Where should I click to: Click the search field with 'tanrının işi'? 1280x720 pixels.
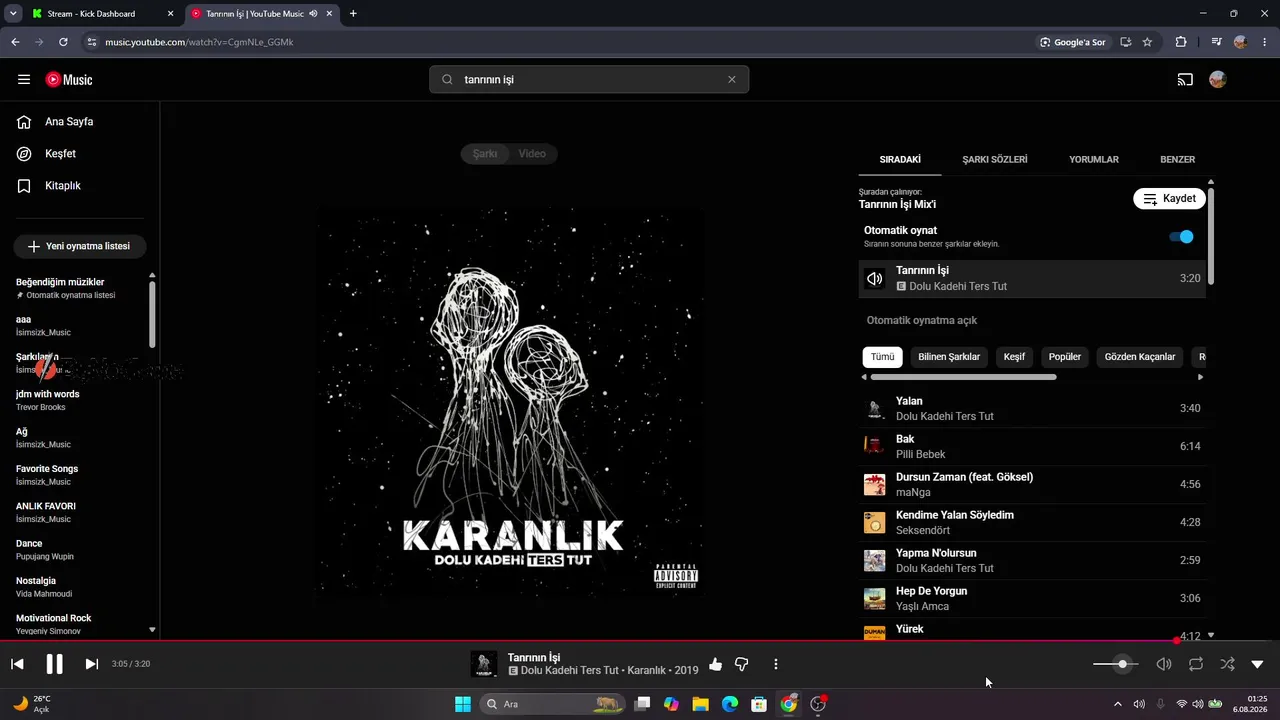click(x=589, y=79)
